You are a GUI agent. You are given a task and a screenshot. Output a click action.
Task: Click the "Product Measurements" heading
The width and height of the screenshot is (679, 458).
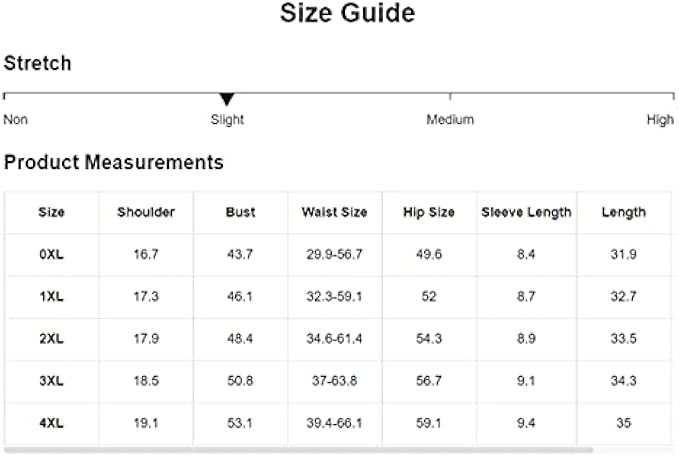(113, 162)
